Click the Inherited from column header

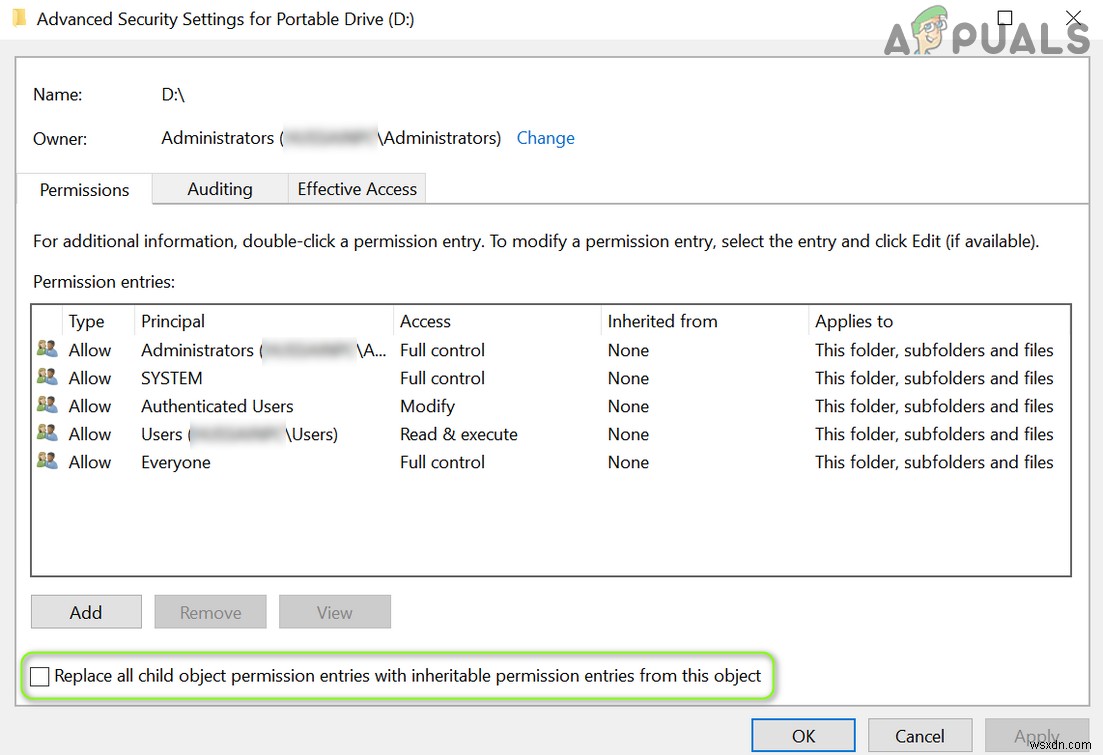click(662, 321)
